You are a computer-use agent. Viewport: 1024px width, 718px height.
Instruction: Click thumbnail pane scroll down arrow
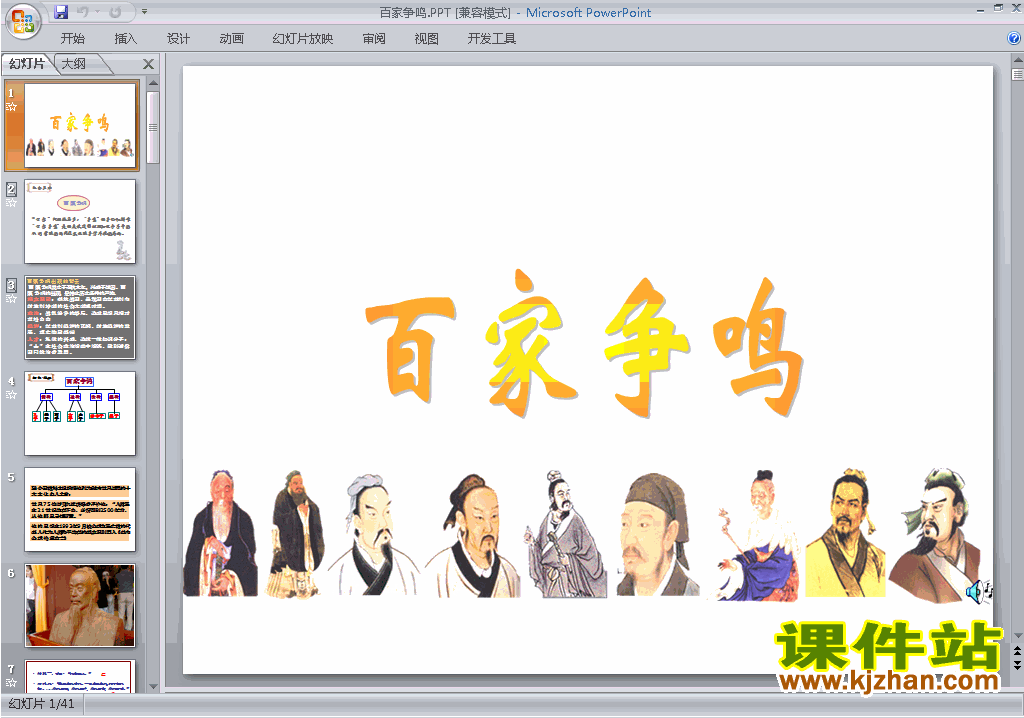pyautogui.click(x=153, y=687)
